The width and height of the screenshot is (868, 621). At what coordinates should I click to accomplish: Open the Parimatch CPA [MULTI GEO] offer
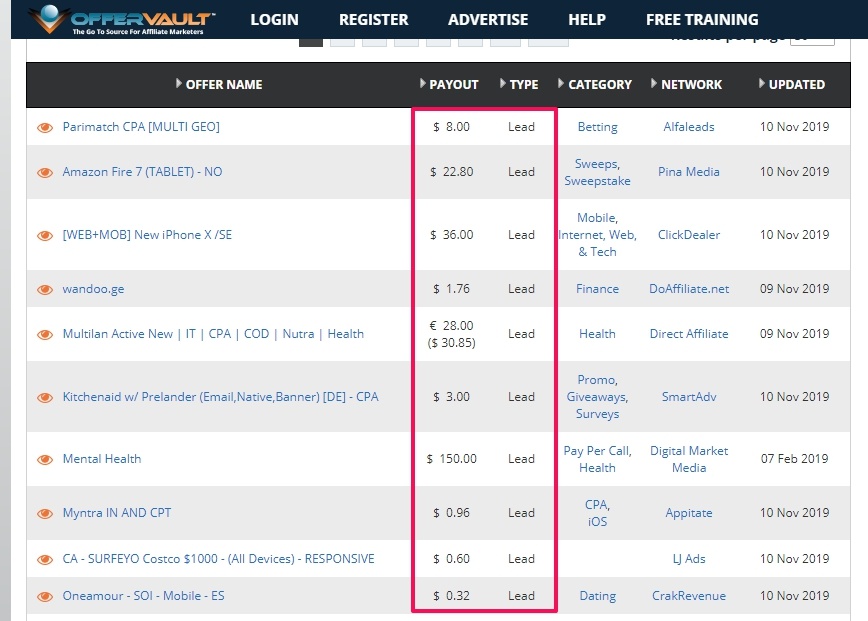point(141,127)
